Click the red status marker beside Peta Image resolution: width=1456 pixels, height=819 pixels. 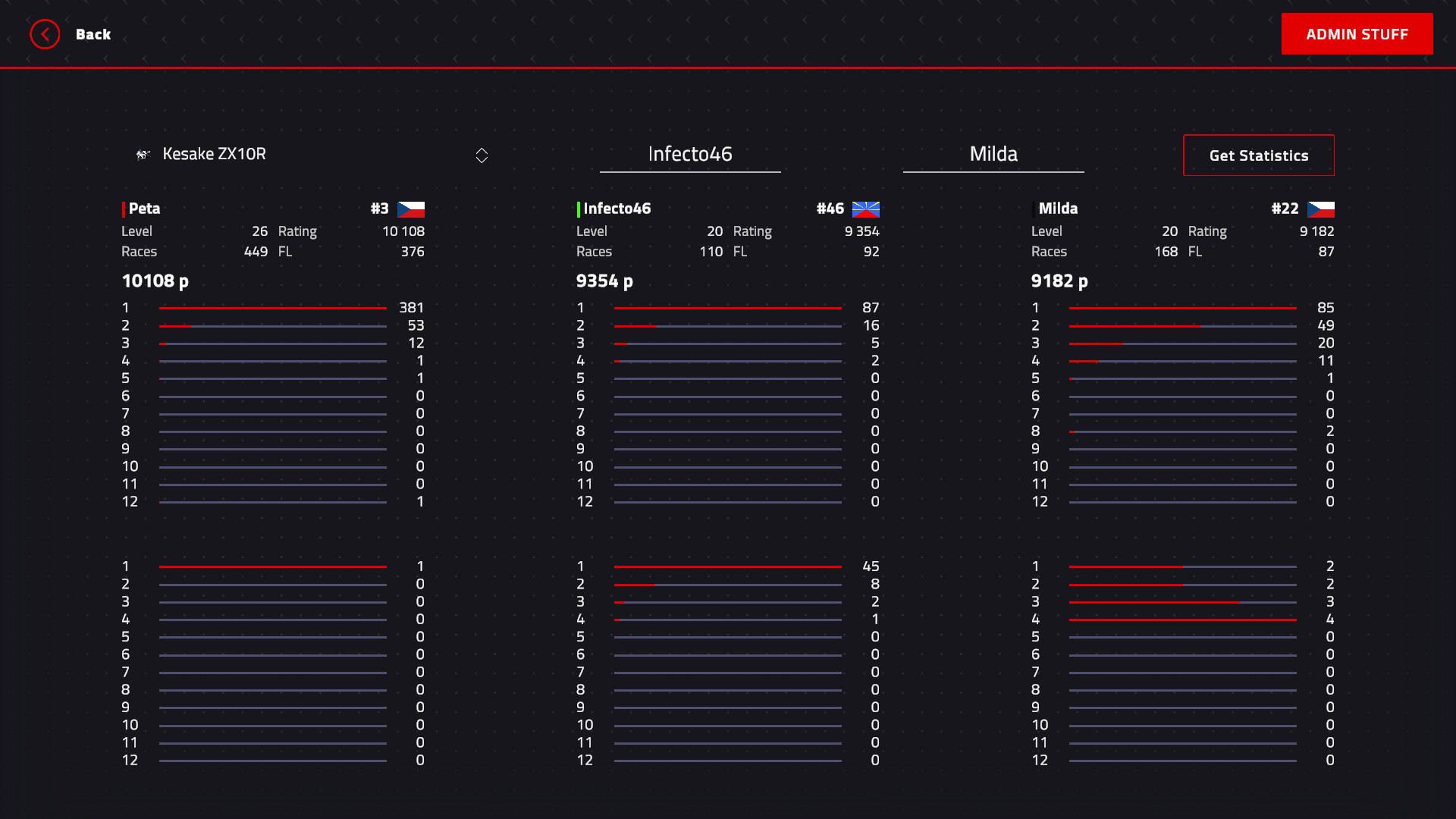click(x=124, y=209)
